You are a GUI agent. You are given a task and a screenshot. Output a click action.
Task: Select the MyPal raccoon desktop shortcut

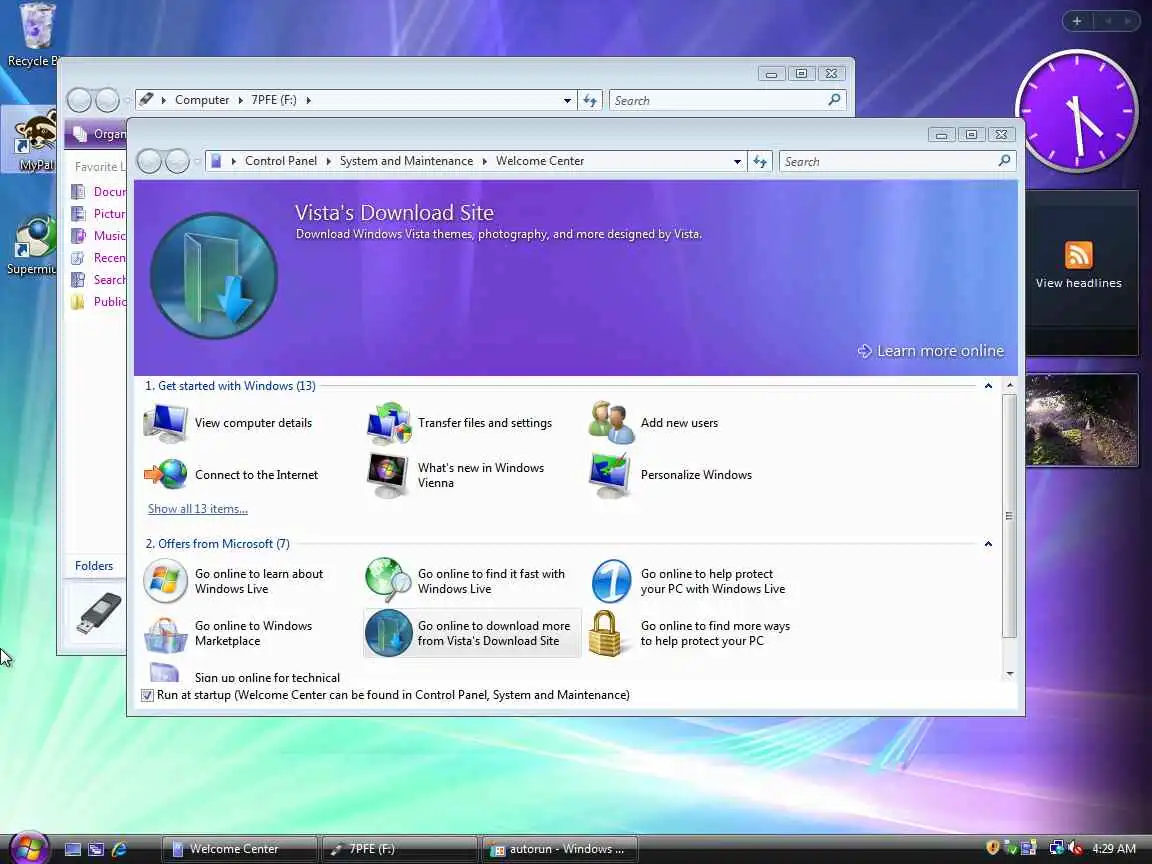(x=34, y=140)
